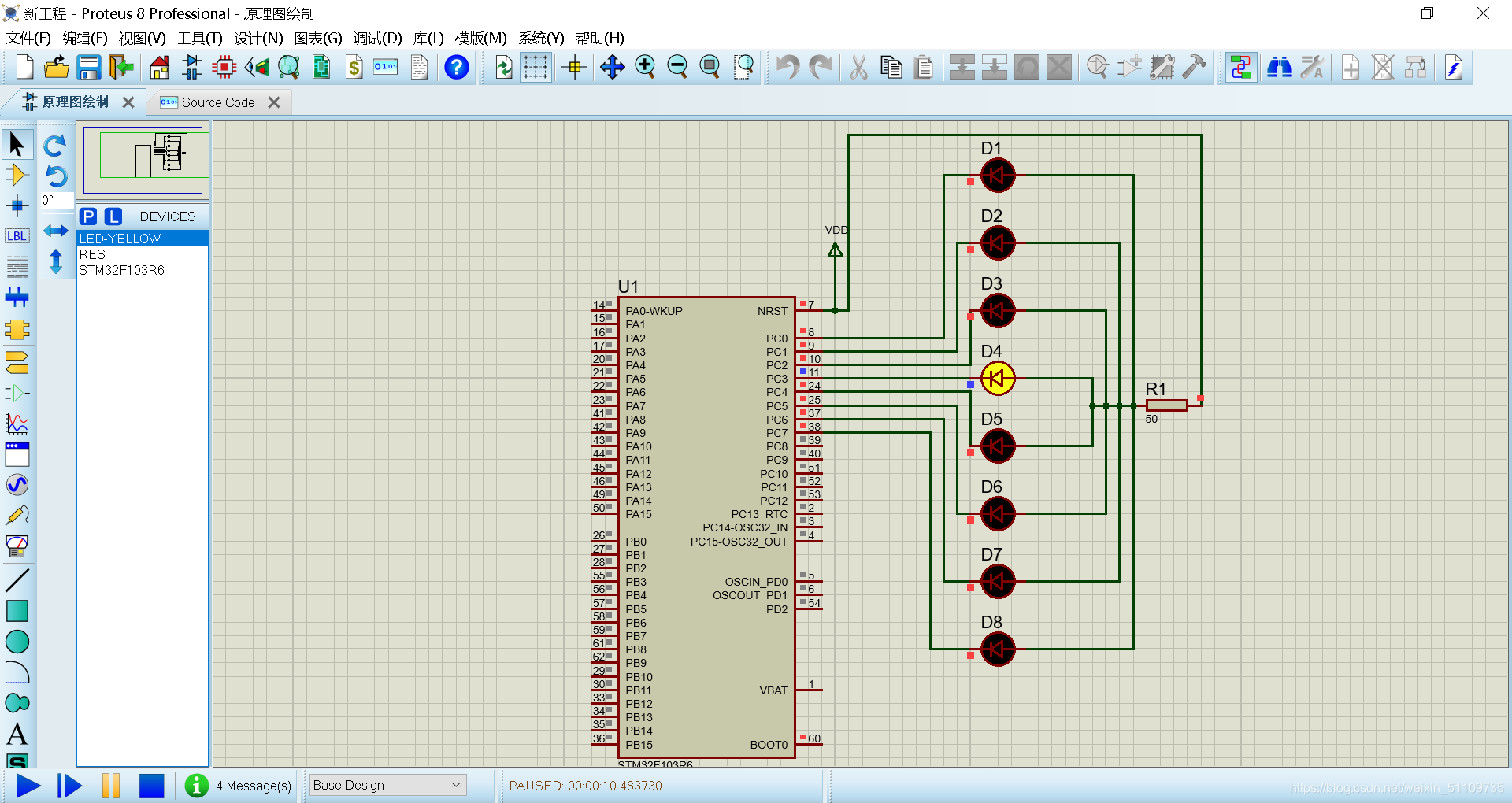Select the Component Mode tool
The width and height of the screenshot is (1512, 803).
point(17,175)
